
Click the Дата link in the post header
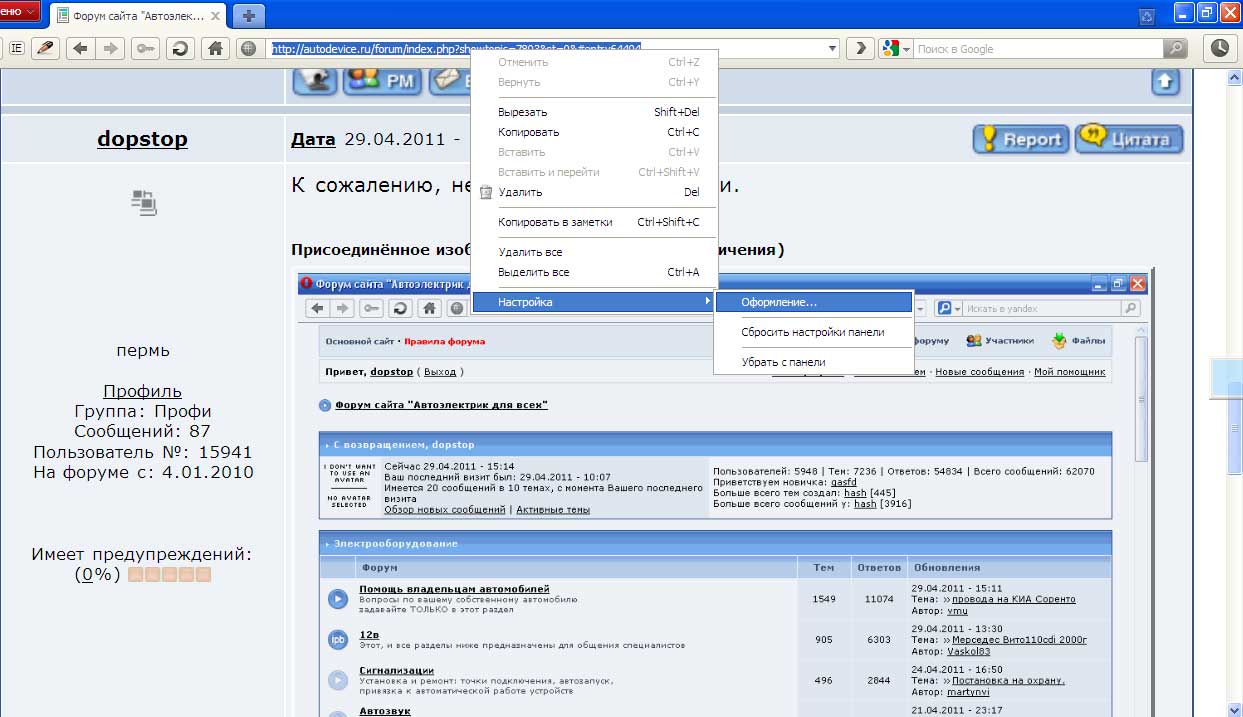[313, 139]
